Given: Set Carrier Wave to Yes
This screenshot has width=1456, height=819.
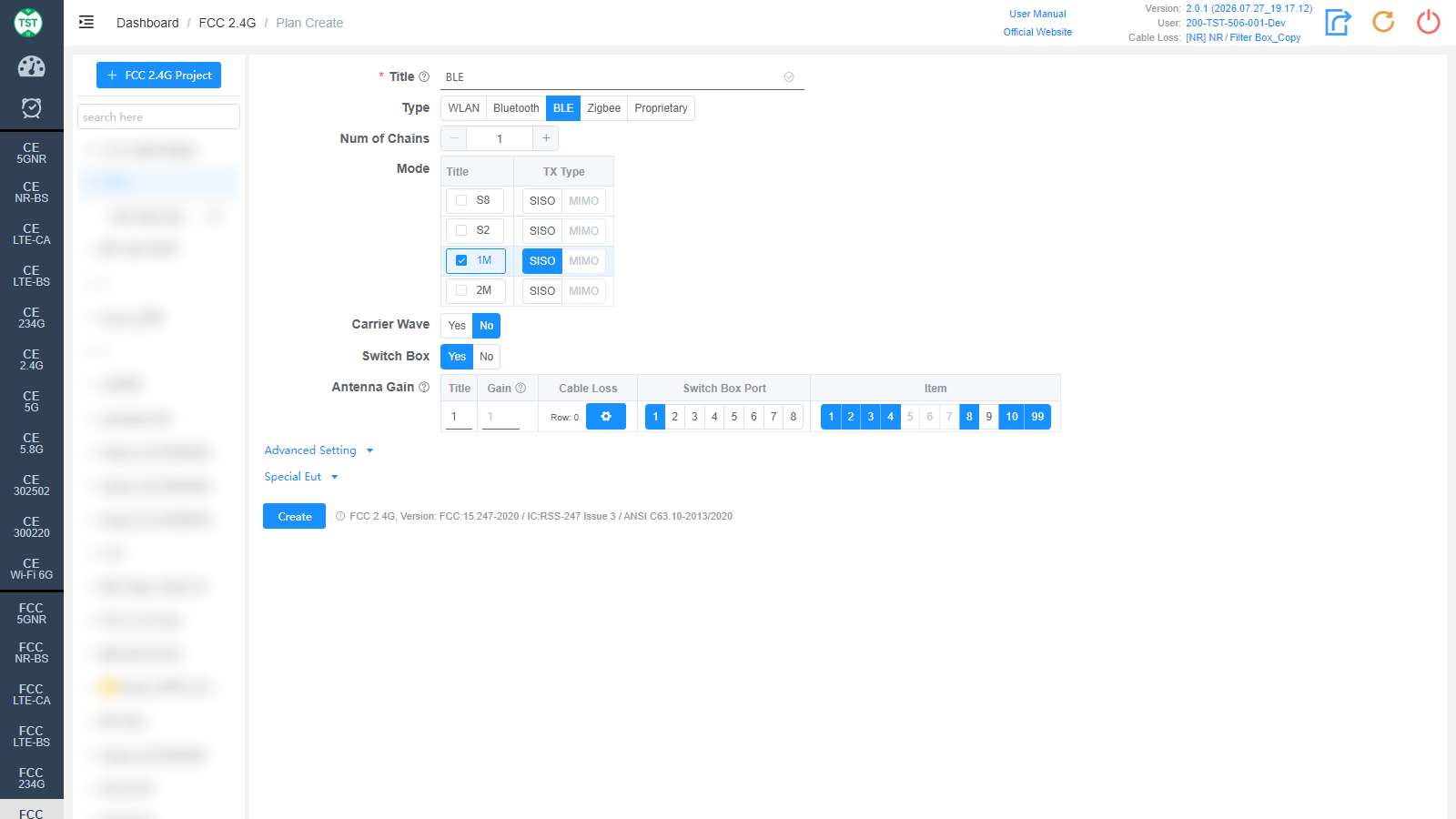Looking at the screenshot, I should coord(457,326).
